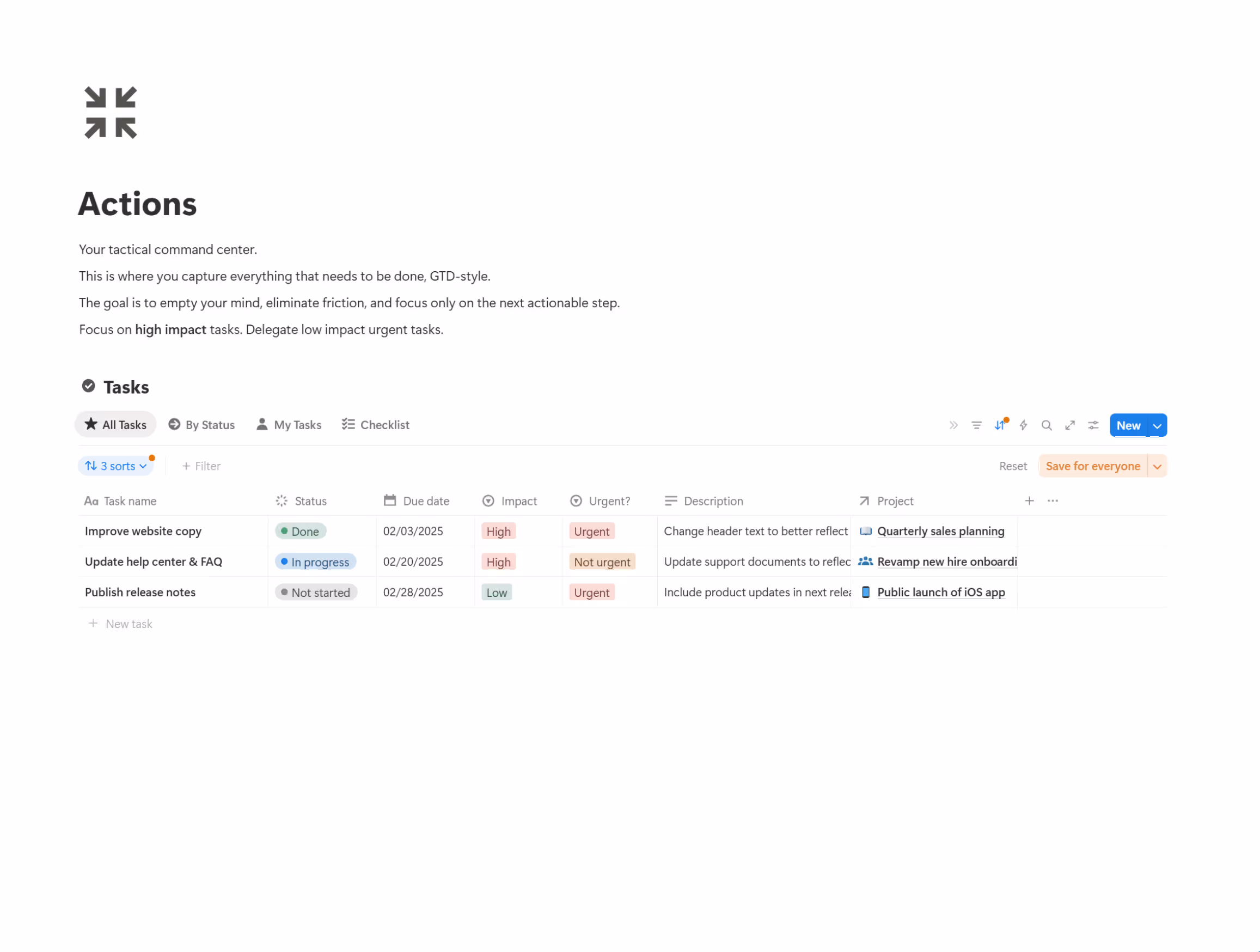
Task: Open the 3 sorts dropdown
Action: click(x=115, y=466)
